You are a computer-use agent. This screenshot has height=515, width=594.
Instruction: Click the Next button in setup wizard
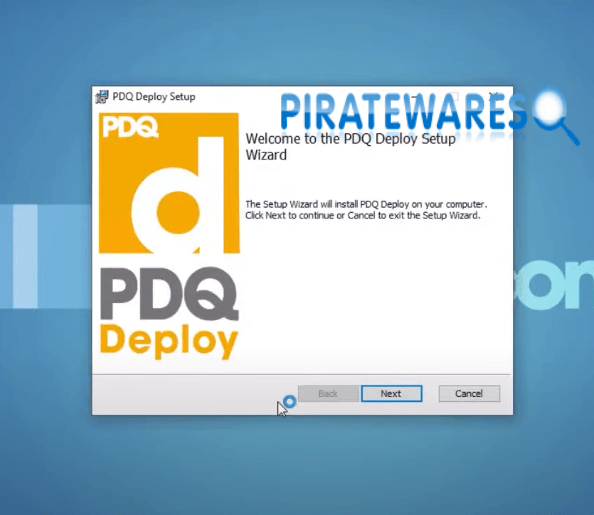pos(391,393)
